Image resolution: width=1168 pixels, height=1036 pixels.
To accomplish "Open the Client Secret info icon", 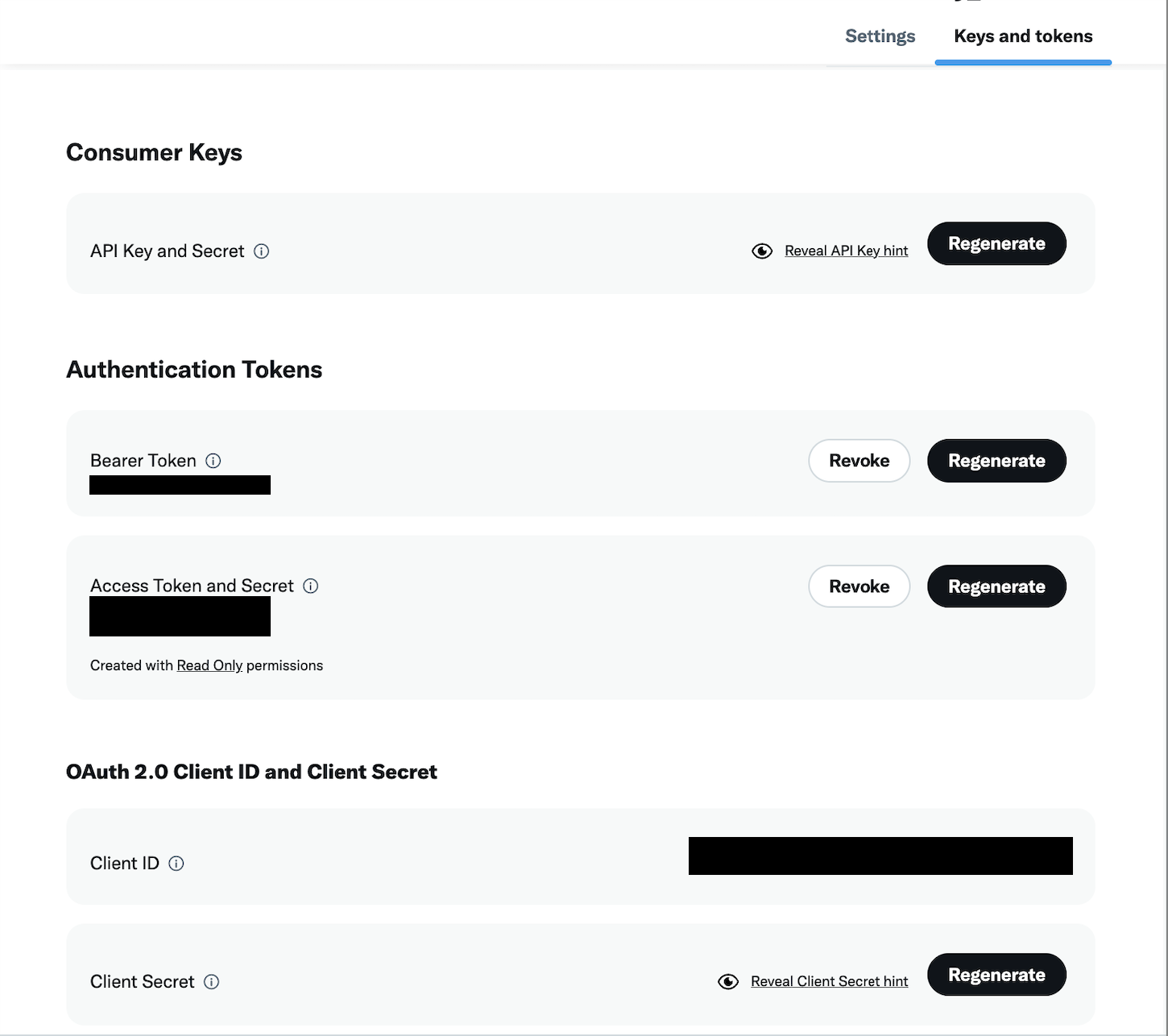I will (212, 982).
